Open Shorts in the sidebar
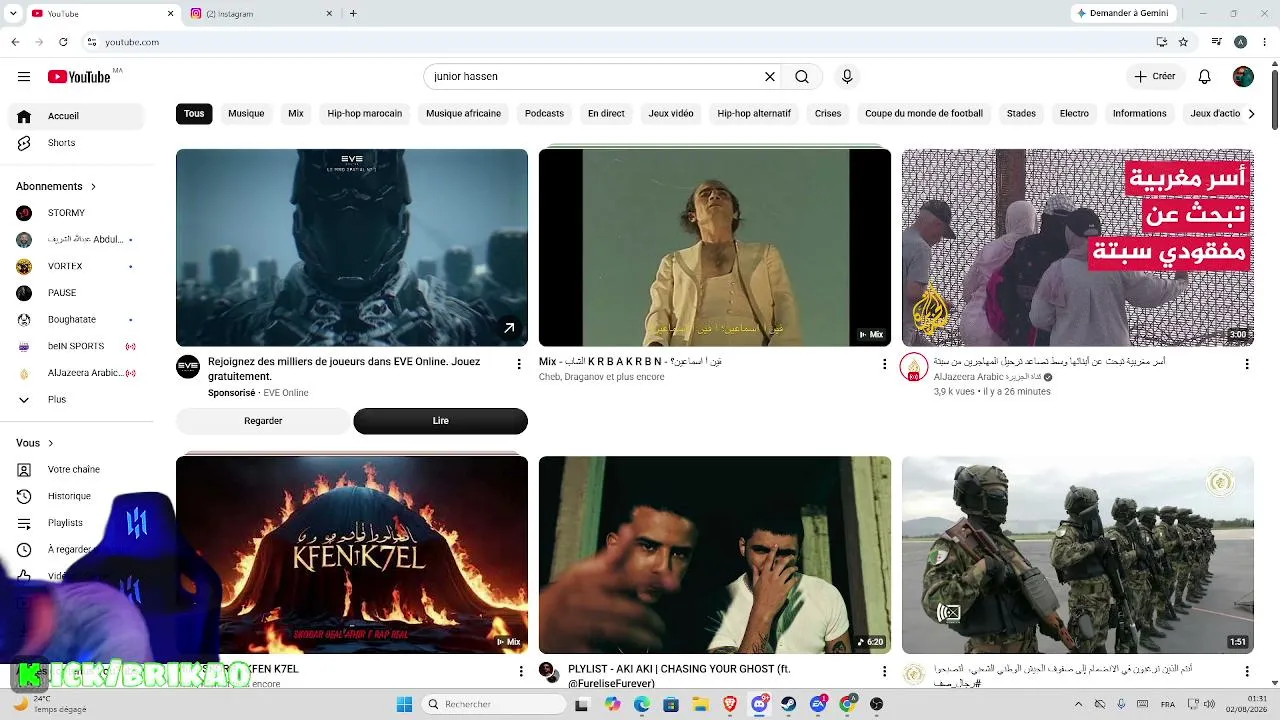This screenshot has height=720, width=1280. (76, 143)
